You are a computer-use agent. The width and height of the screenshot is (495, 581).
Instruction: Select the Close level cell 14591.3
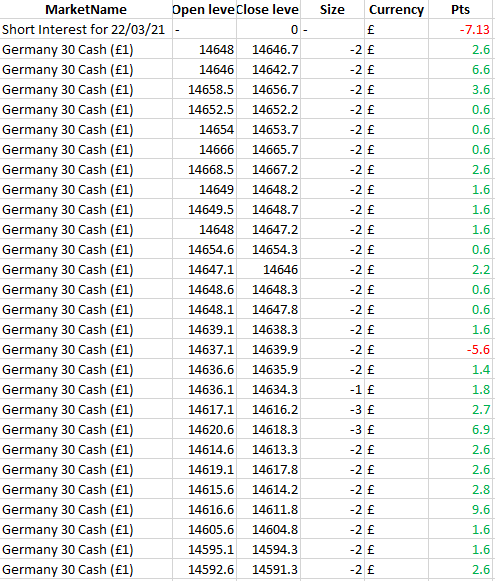(268, 570)
